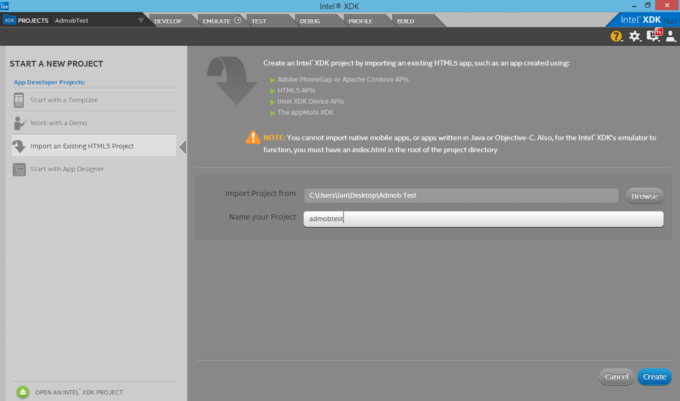Image resolution: width=680 pixels, height=401 pixels.
Task: Click the XDK Projects logo icon
Action: coord(9,20)
